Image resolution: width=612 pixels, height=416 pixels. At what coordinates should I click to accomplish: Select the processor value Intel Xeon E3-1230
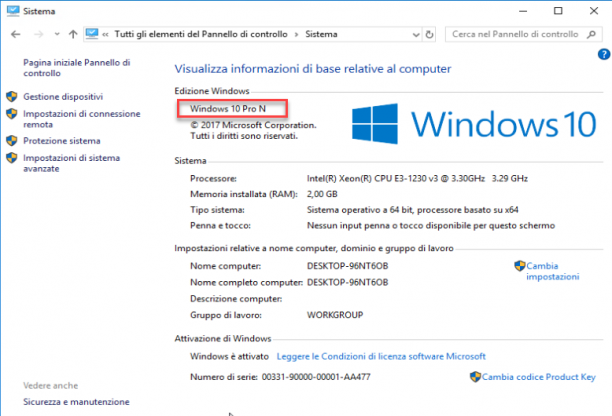click(417, 178)
